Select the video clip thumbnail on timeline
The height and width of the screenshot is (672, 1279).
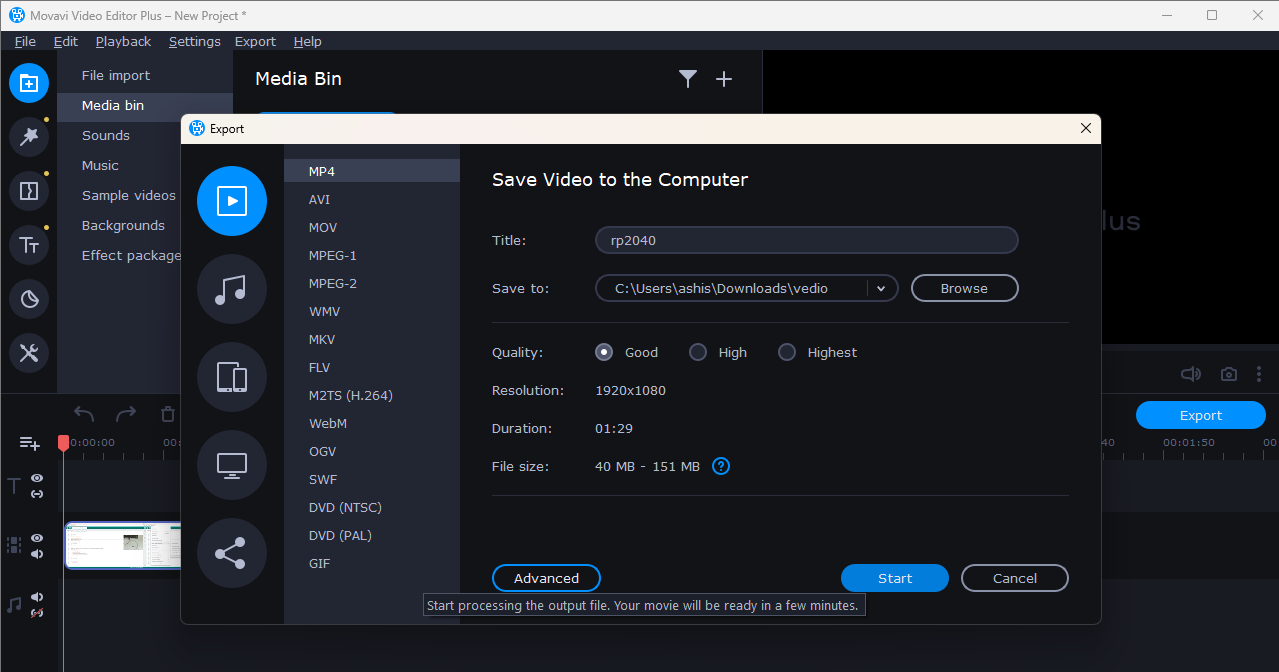[123, 546]
